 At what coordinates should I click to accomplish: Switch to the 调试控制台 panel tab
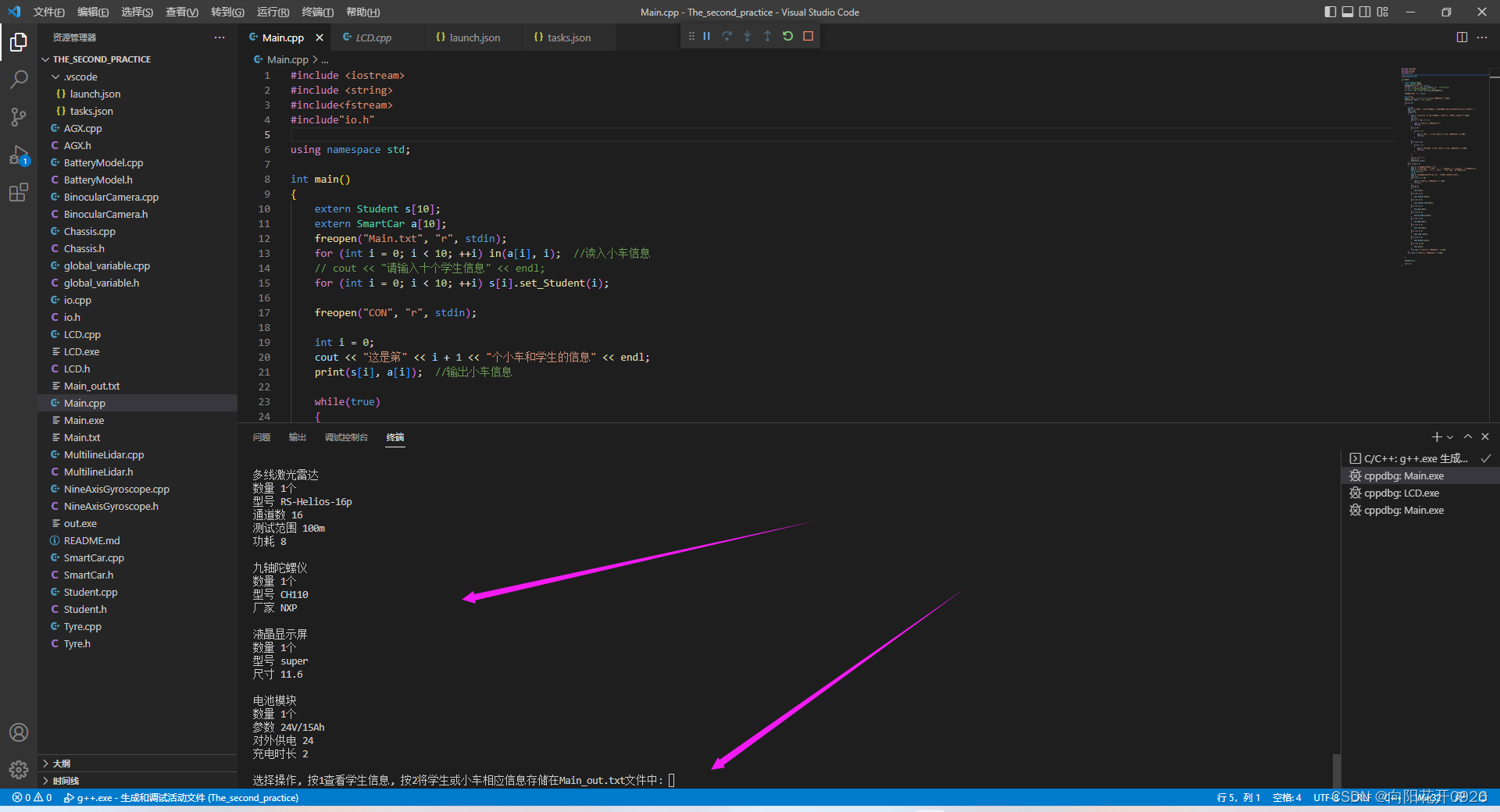pos(346,437)
